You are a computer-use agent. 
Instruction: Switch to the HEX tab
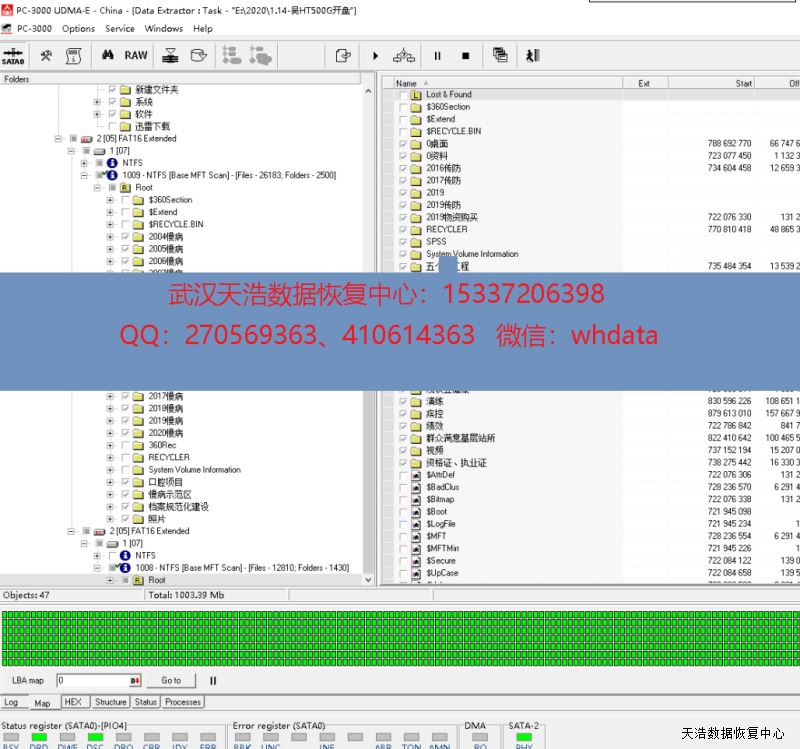(x=73, y=702)
